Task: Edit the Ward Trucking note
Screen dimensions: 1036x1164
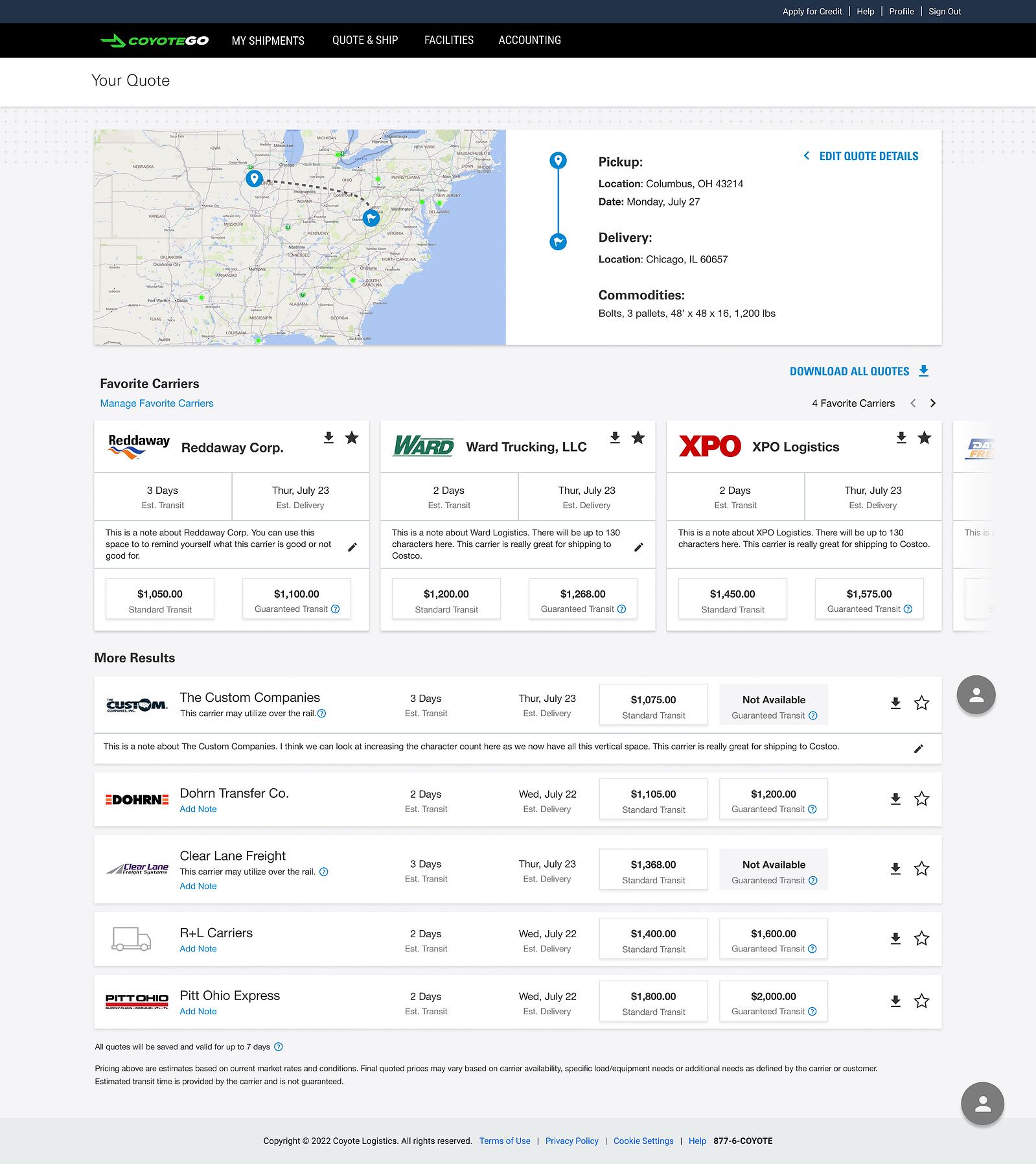Action: [x=639, y=547]
